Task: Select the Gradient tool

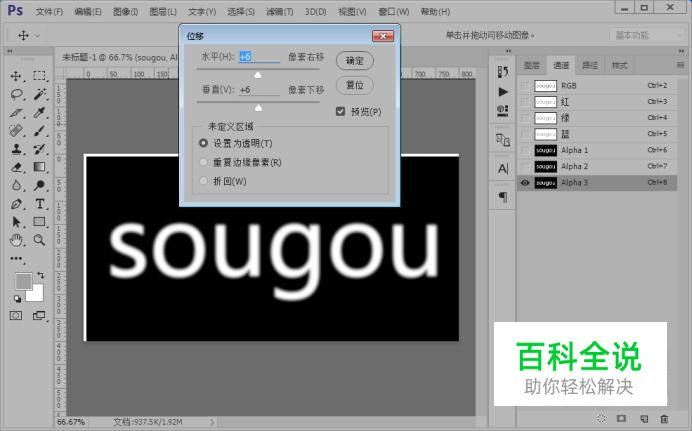Action: point(39,167)
